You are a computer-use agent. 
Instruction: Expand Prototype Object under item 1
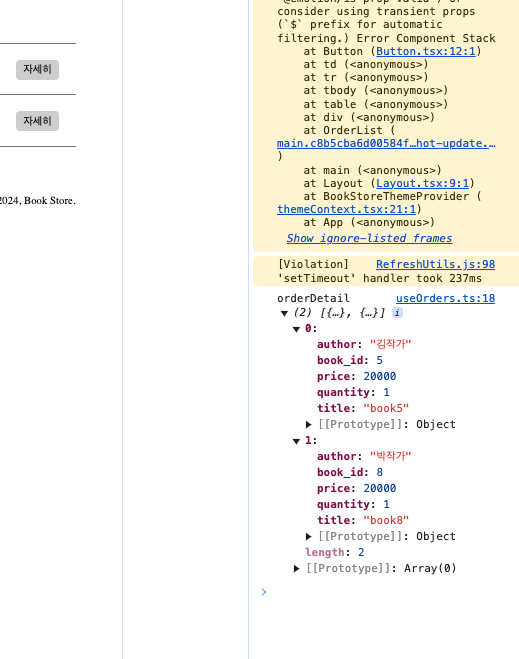click(308, 536)
